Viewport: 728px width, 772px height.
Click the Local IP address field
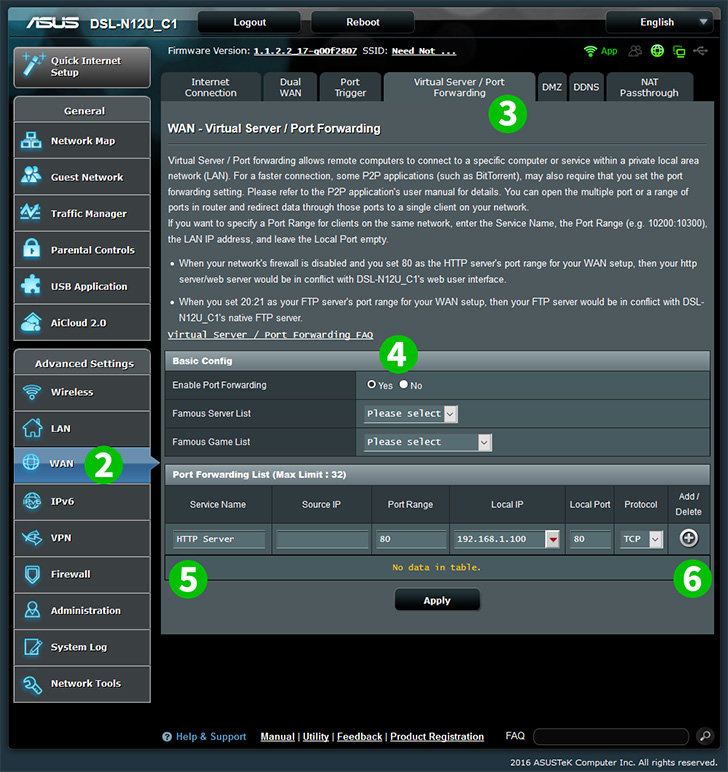tap(499, 539)
